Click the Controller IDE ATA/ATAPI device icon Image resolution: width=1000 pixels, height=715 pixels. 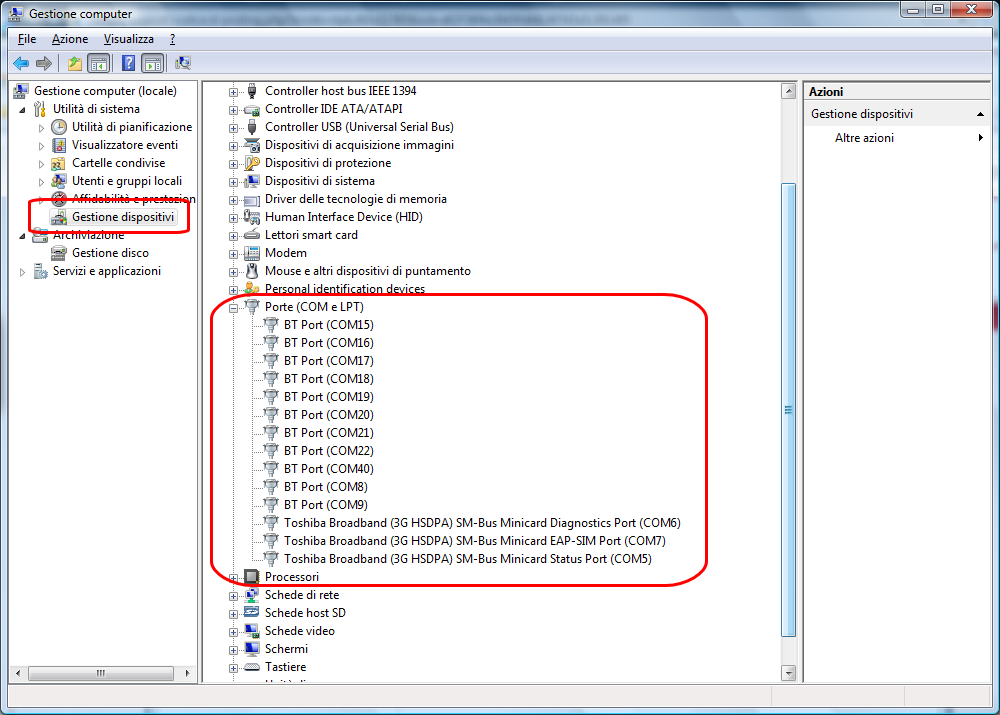pos(252,109)
